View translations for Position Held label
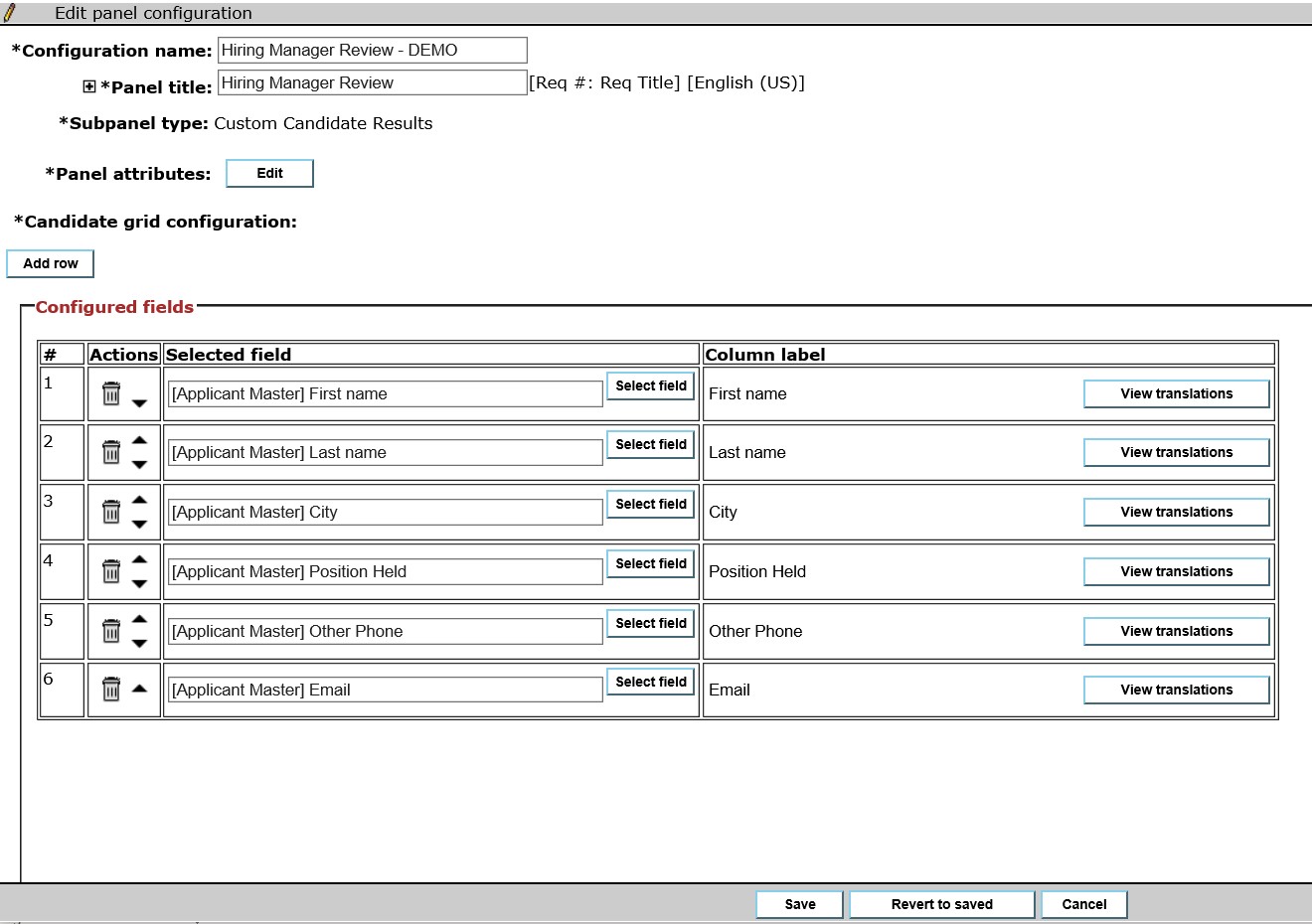Image resolution: width=1312 pixels, height=924 pixels. [x=1177, y=571]
